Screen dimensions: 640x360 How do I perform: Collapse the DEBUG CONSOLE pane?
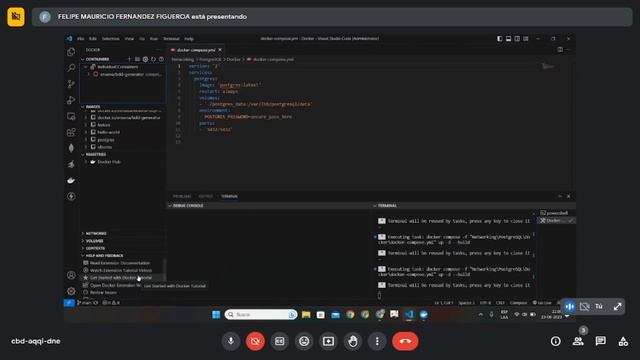click(188, 206)
